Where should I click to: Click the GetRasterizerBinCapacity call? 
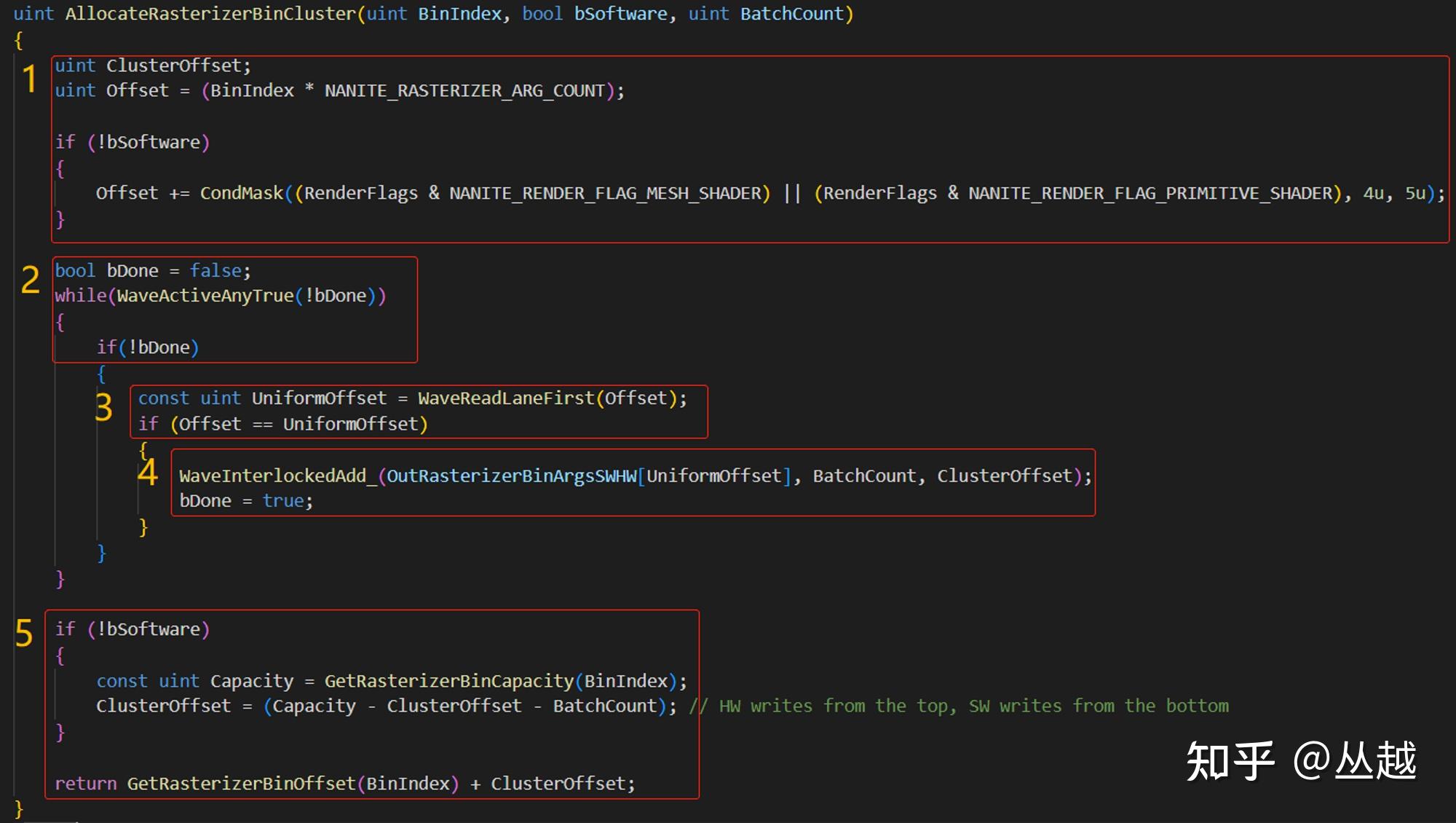click(448, 681)
